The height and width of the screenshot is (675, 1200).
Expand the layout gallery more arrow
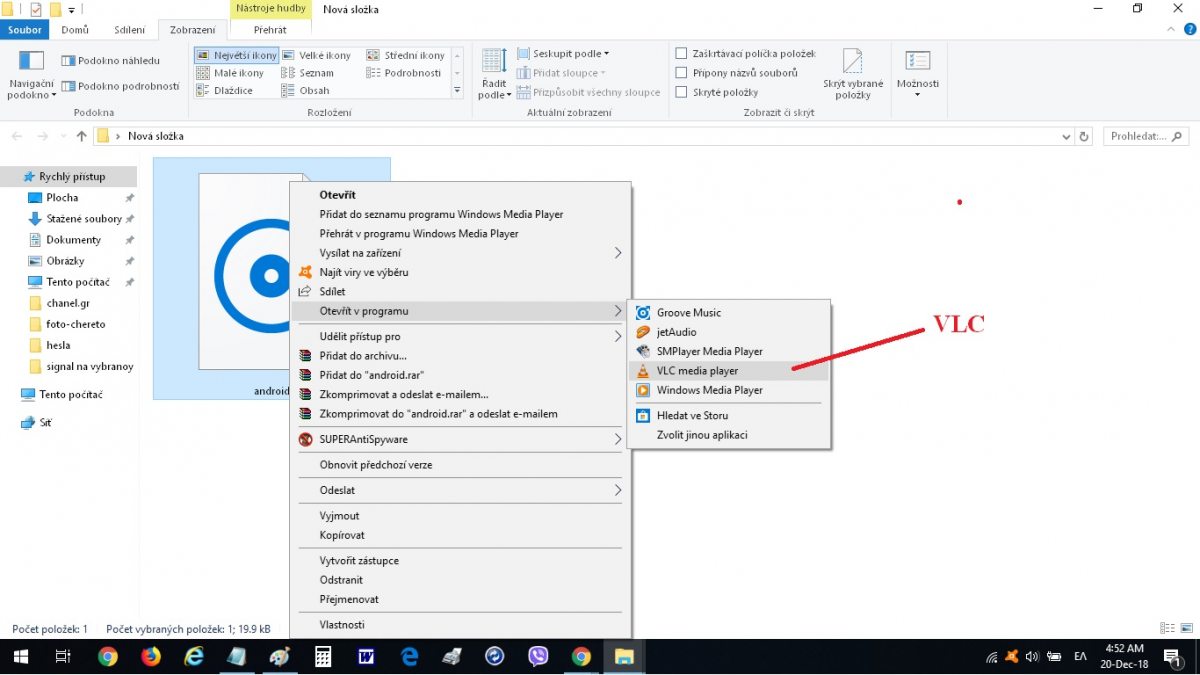tap(458, 90)
